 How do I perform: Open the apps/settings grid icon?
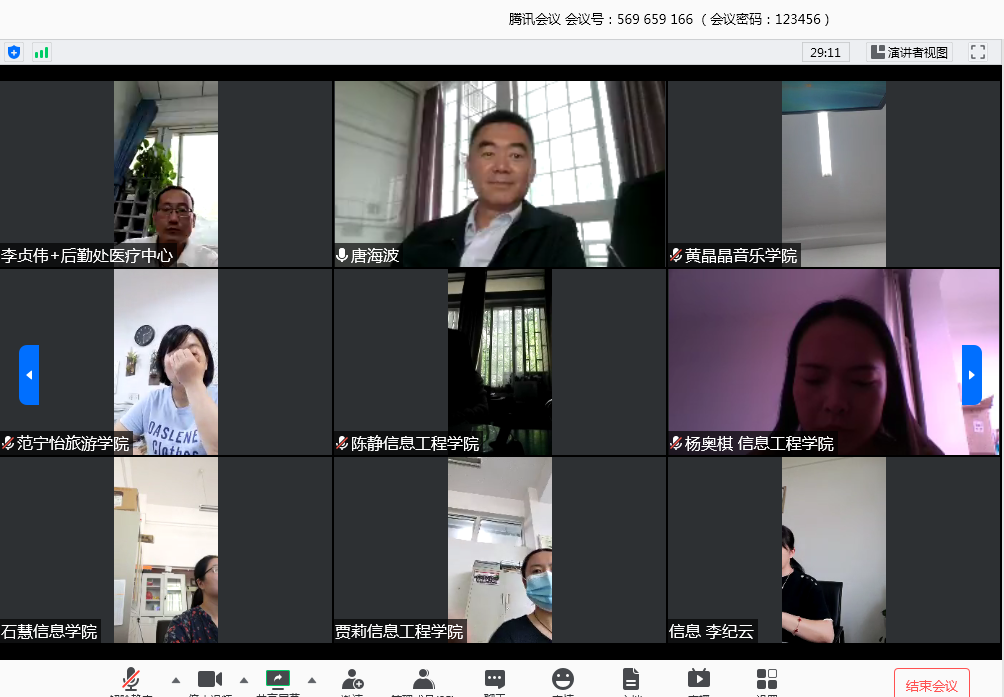tap(767, 680)
